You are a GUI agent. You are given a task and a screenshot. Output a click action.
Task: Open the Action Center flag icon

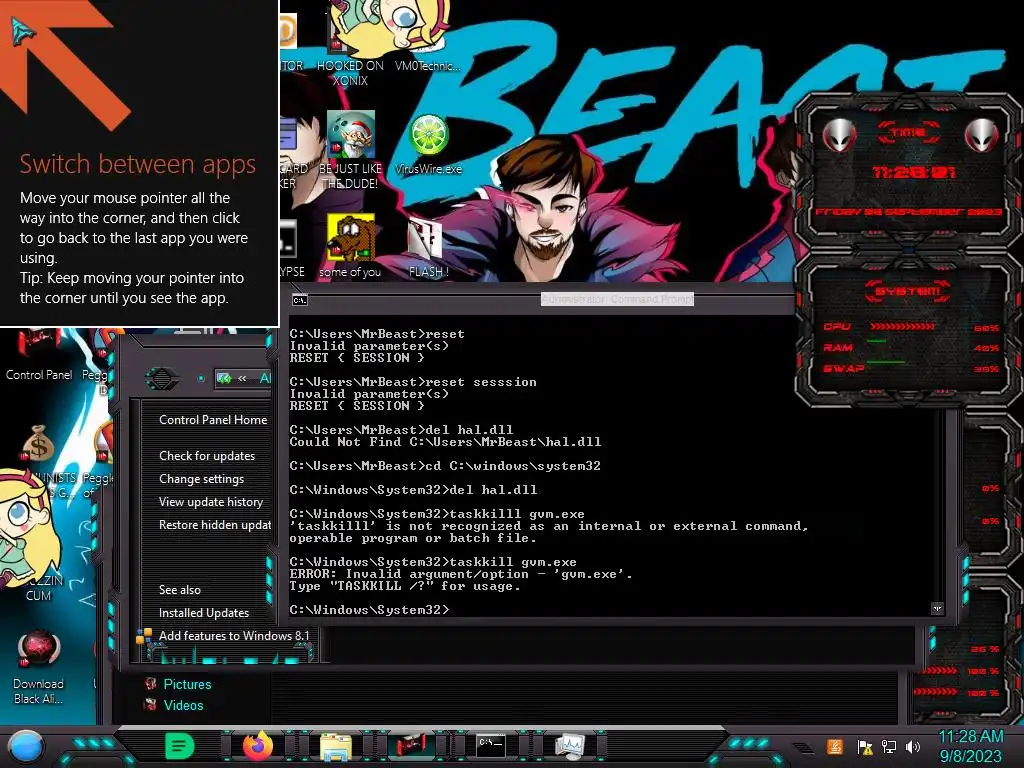click(864, 746)
